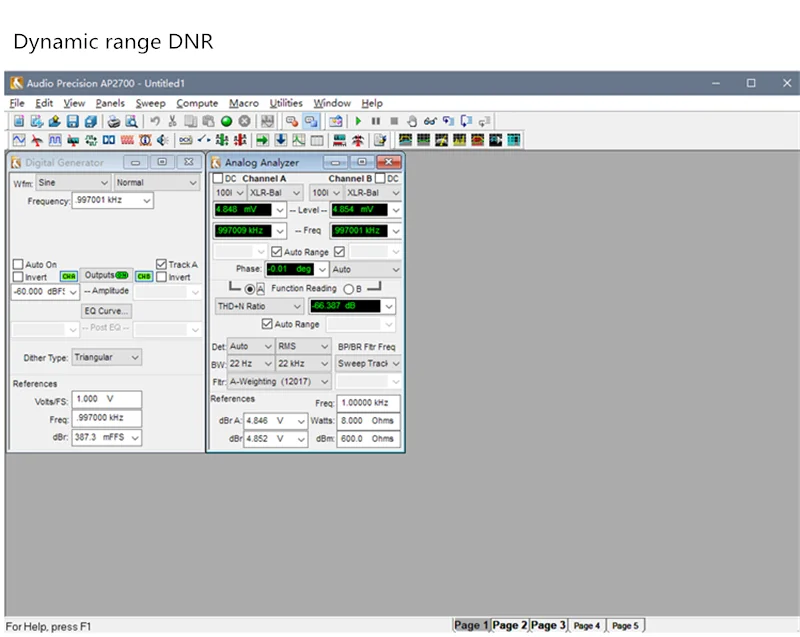
Task: Open the Panels menu
Action: point(110,103)
